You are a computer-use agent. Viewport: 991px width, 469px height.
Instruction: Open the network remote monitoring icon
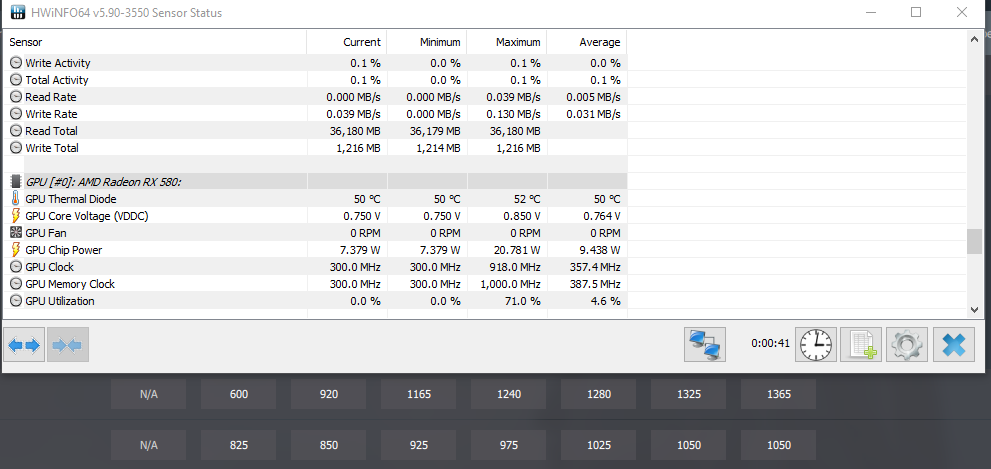tap(705, 344)
